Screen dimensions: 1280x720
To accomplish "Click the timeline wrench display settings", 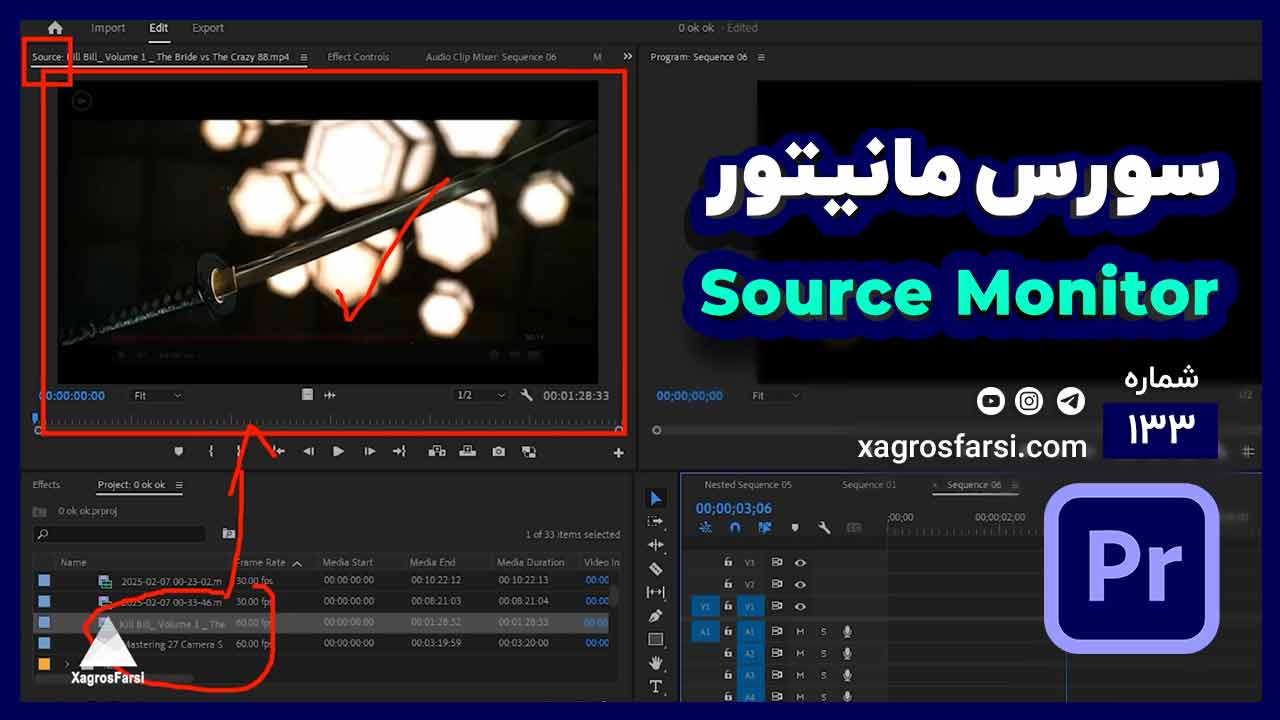I will (824, 528).
